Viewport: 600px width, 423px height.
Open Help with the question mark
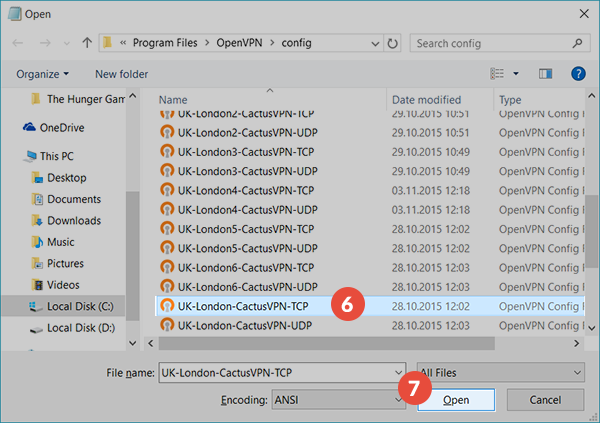click(578, 73)
